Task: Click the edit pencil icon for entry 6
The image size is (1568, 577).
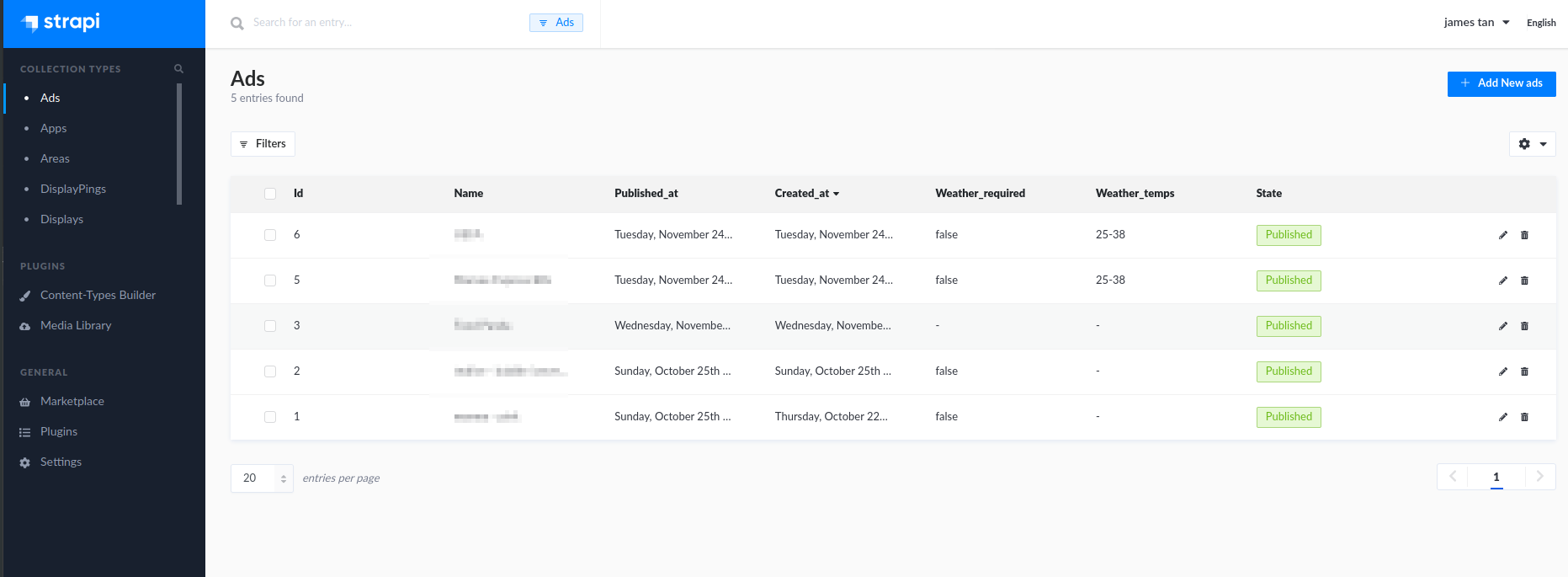Action: [x=1502, y=235]
